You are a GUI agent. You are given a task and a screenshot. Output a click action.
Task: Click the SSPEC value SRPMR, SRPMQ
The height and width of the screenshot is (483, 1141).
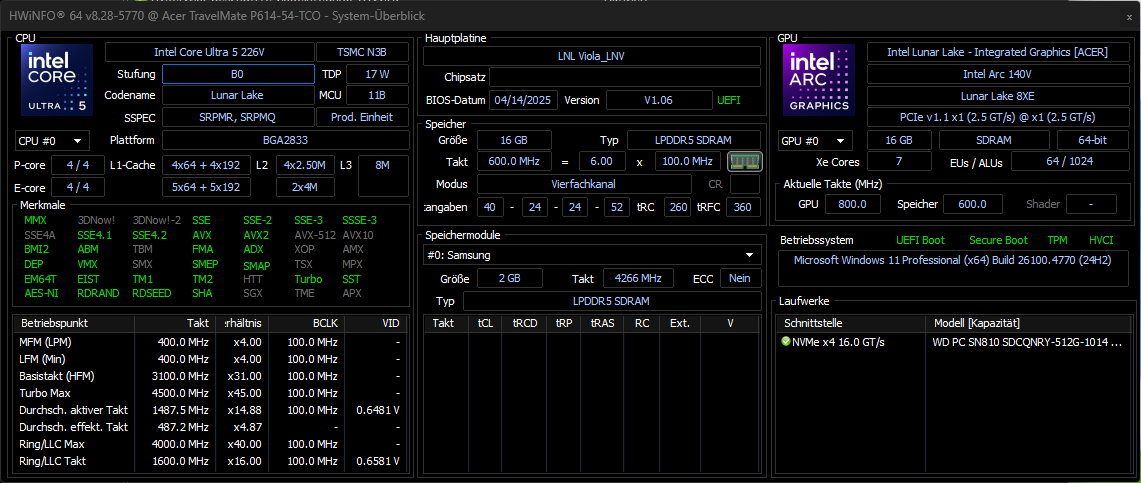pyautogui.click(x=238, y=117)
